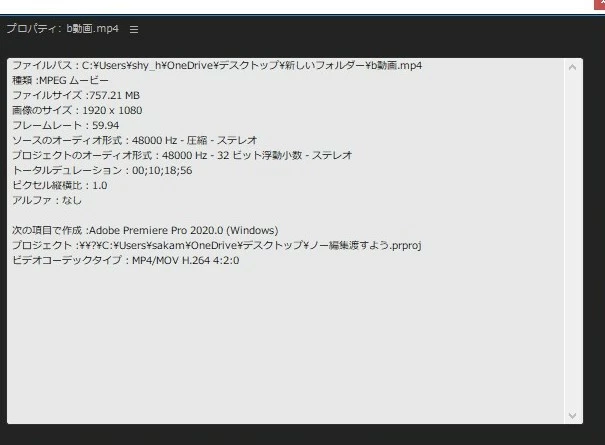Click the トータルデュレーション 00;10;18;56 line
605x445 pixels.
[102, 171]
